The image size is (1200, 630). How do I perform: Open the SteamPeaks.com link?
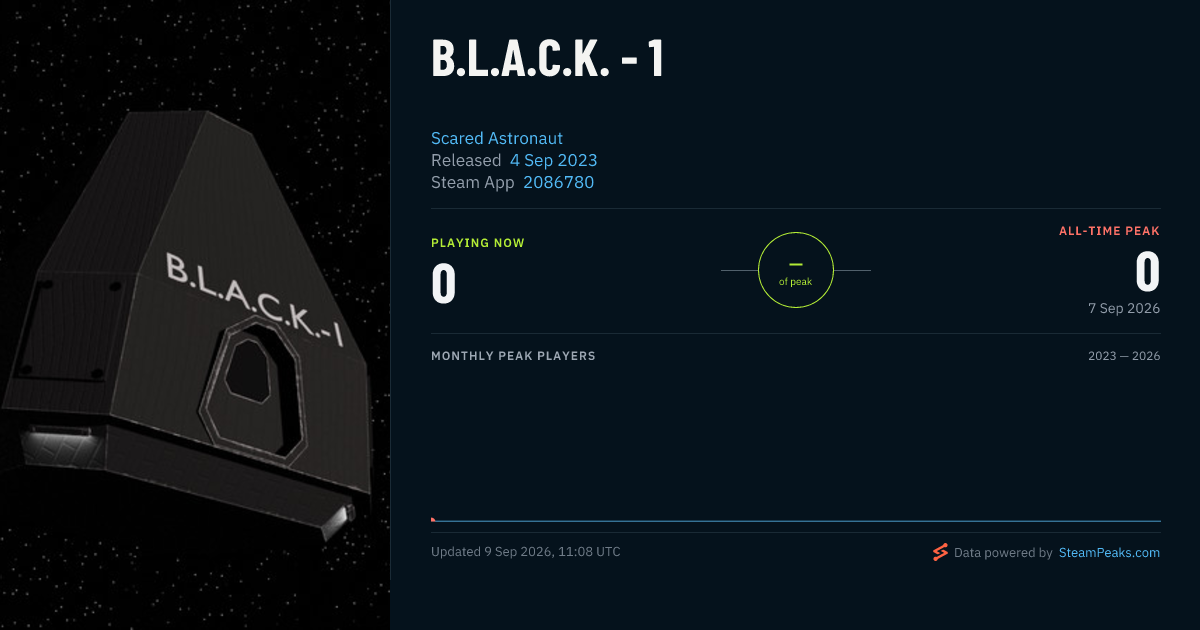tap(1109, 552)
